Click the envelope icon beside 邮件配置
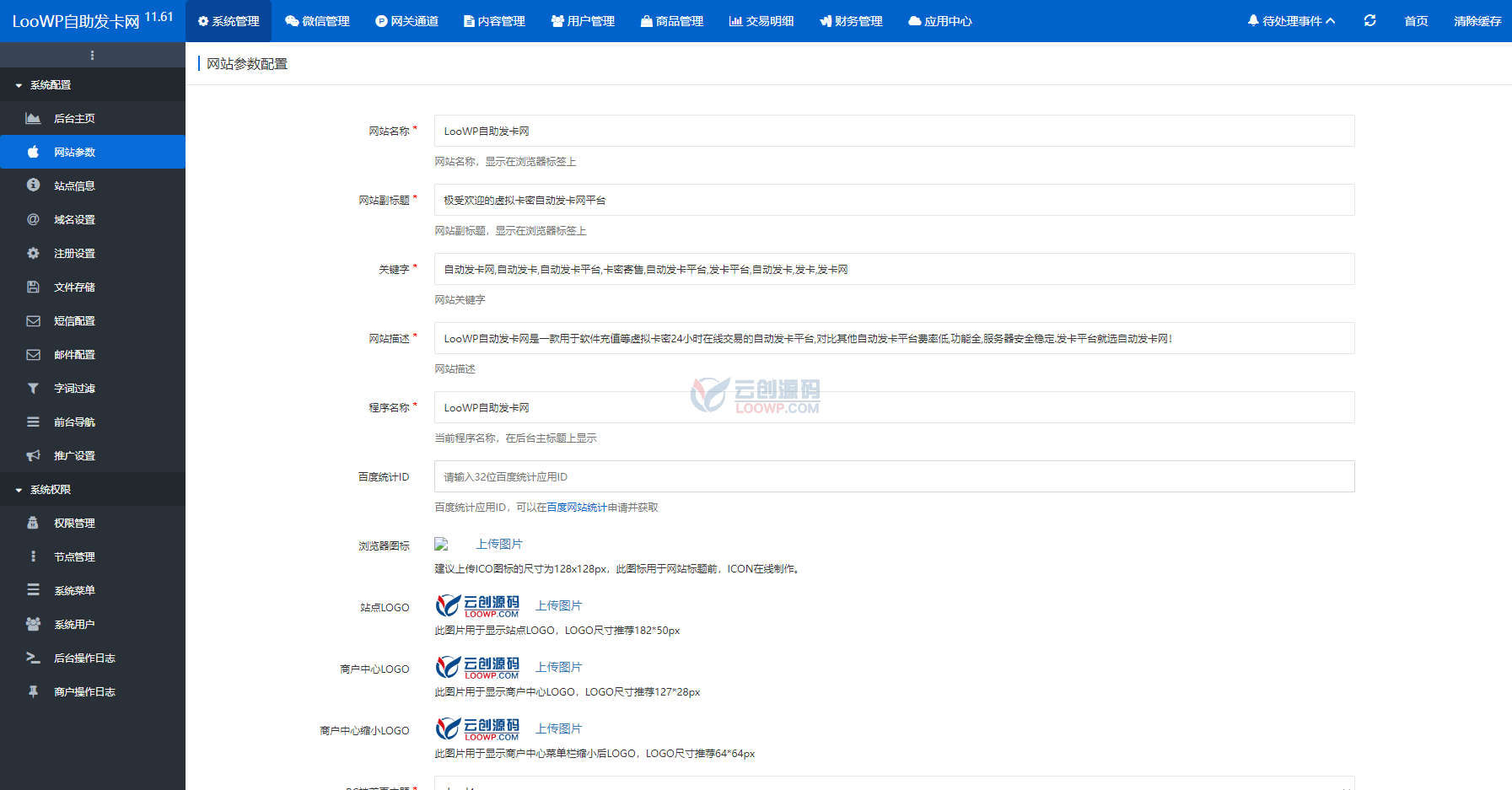1512x790 pixels. pyautogui.click(x=33, y=354)
